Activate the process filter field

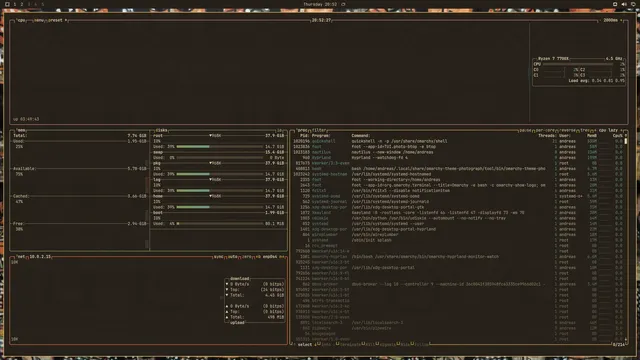click(319, 130)
